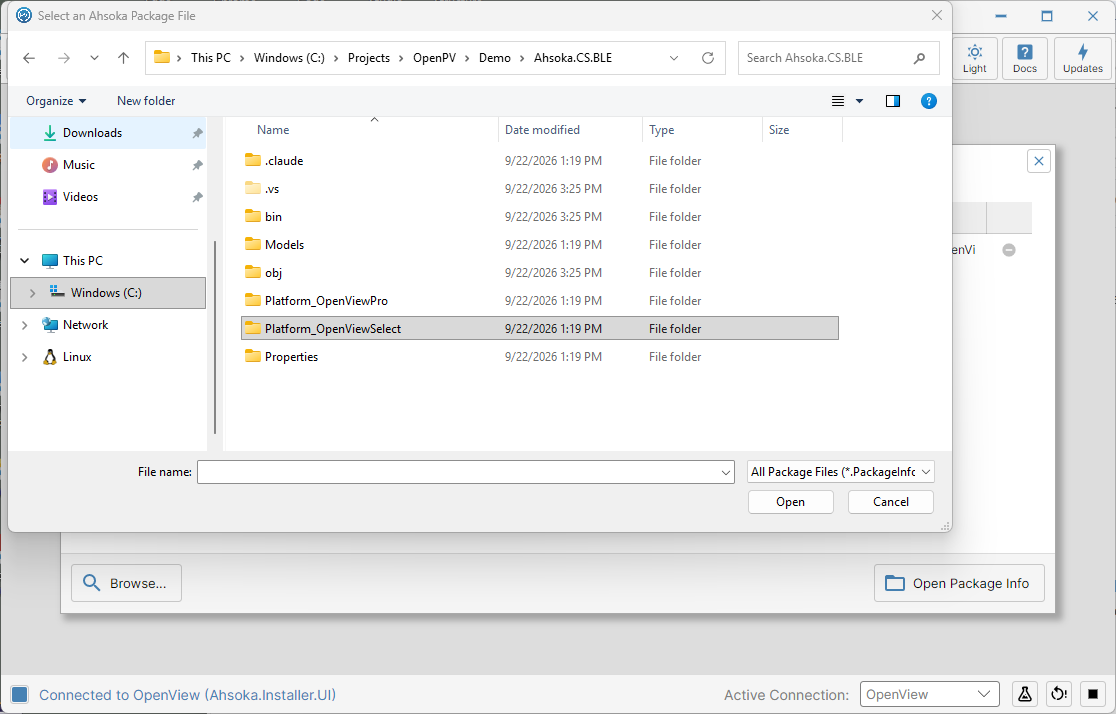
Task: Select the Models folder
Action: [x=539, y=244]
